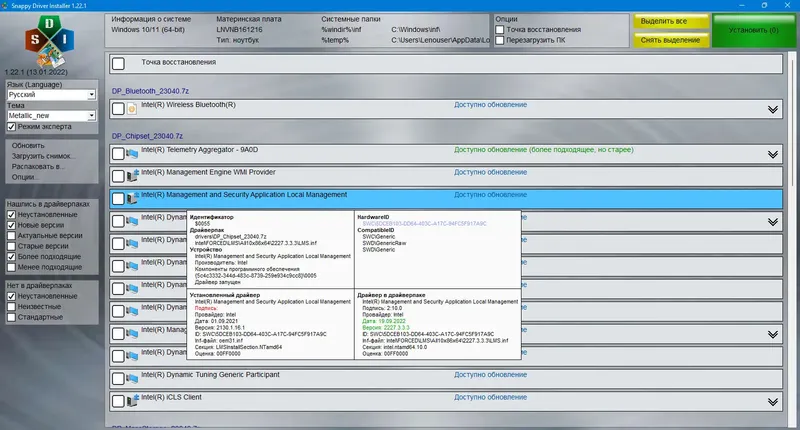Screen dimensions: 800x430
Task: Open the Тема dropdown showing Metallic_new
Action: coord(51,116)
